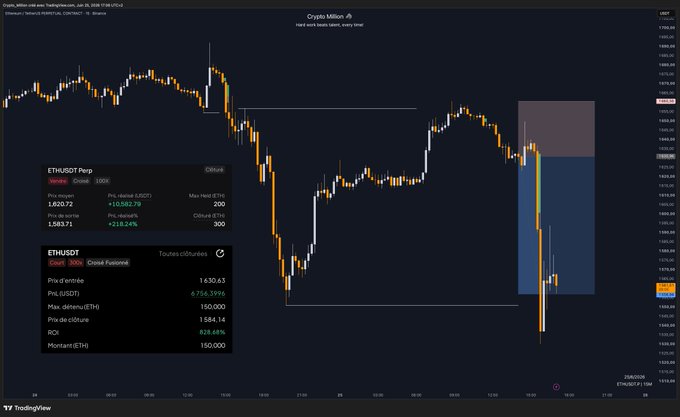Select the Court tag
The image size is (680, 417).
57,263
